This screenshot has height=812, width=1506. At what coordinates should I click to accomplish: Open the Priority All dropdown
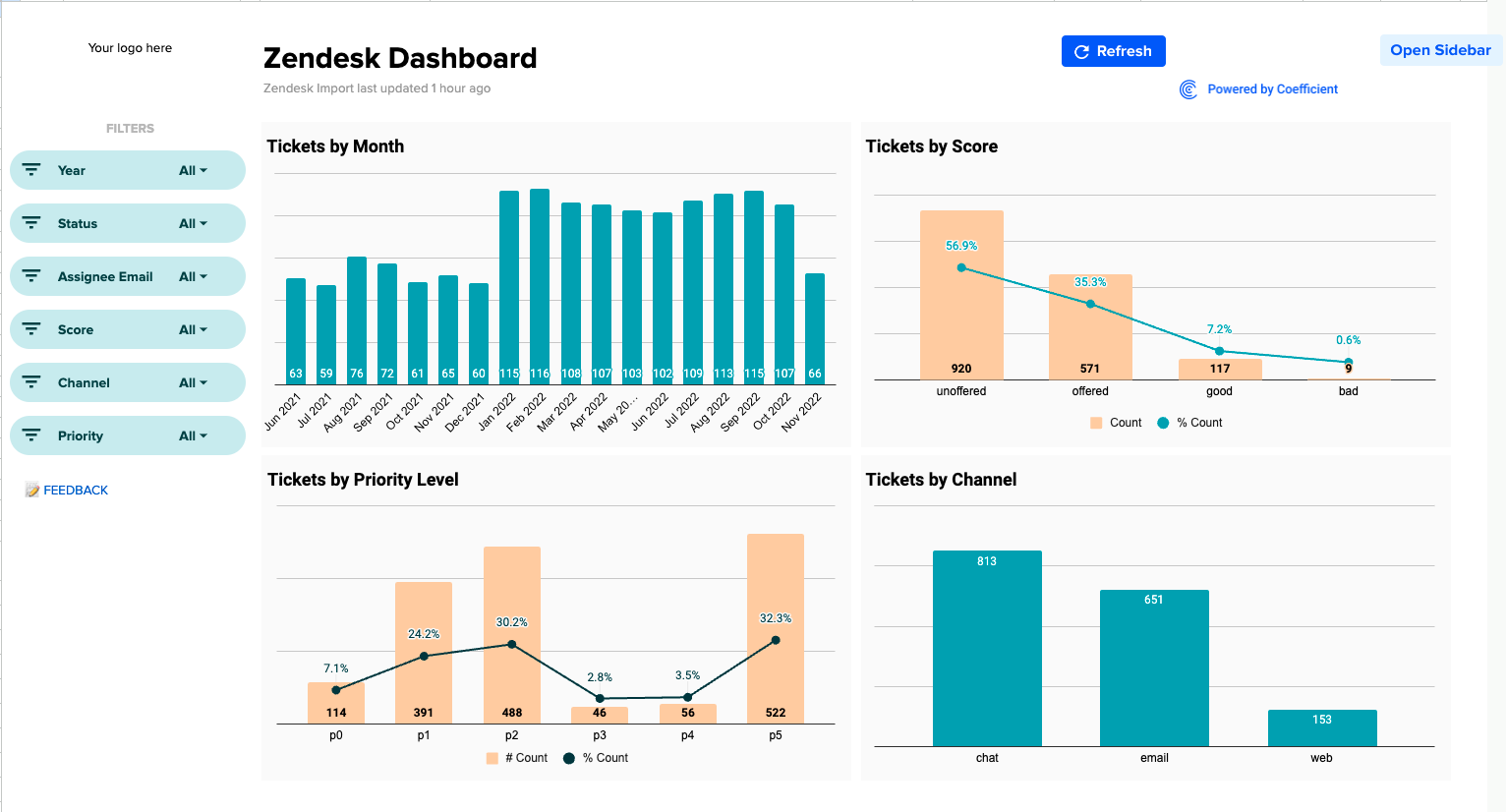193,435
